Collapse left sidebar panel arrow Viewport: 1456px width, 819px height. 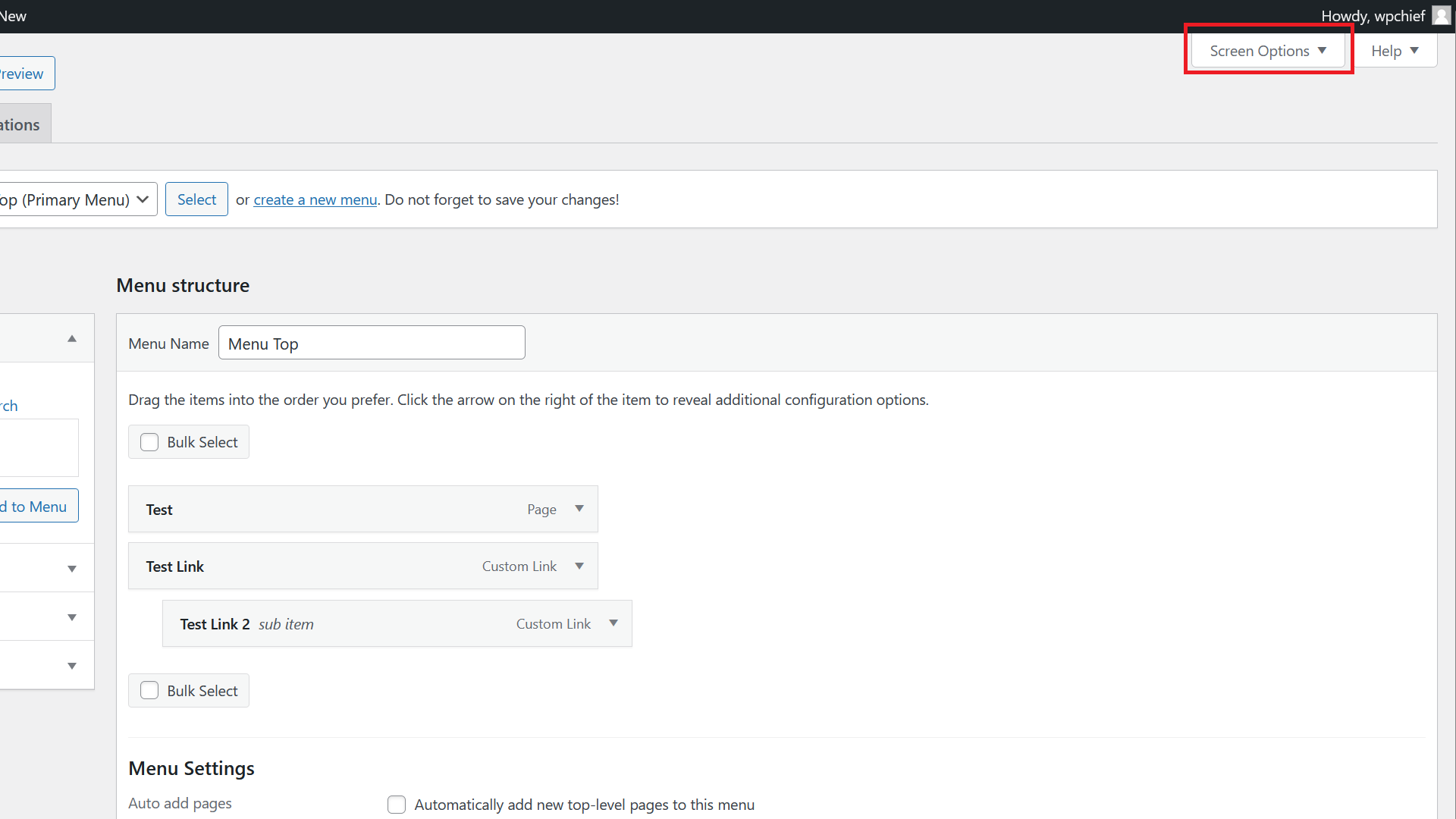71,340
